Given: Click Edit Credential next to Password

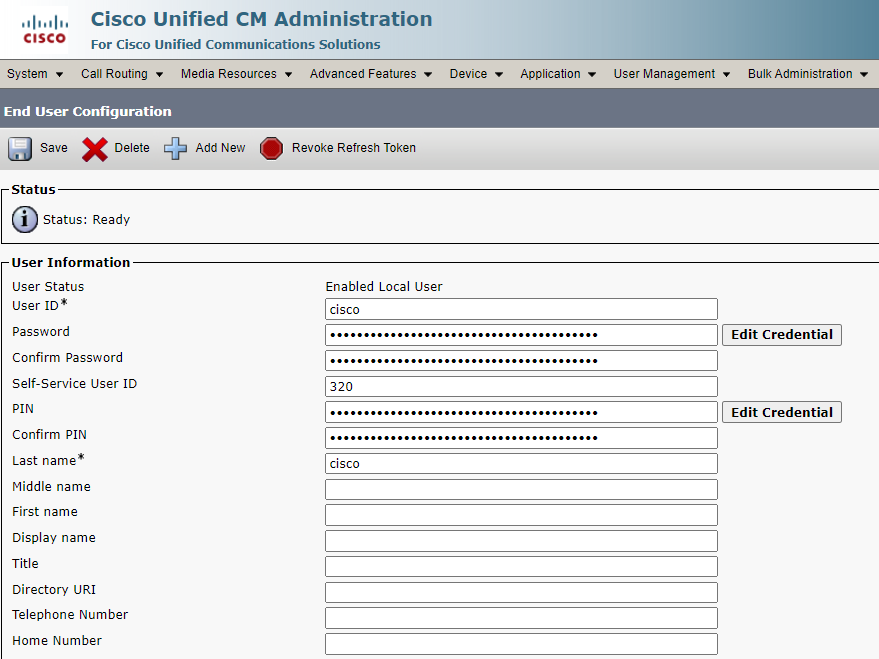Looking at the screenshot, I should click(781, 335).
